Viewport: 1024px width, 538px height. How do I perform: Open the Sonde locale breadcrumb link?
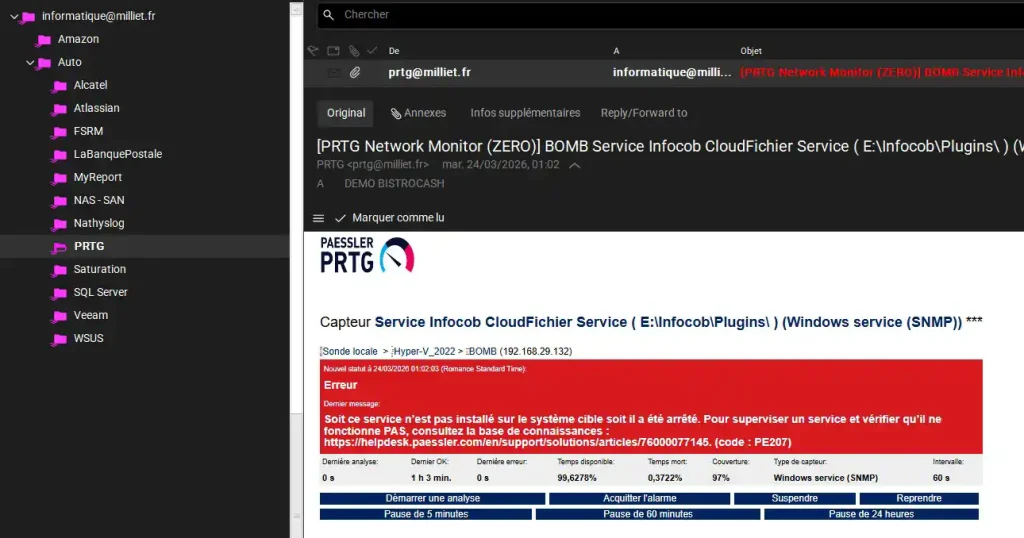tap(349, 351)
